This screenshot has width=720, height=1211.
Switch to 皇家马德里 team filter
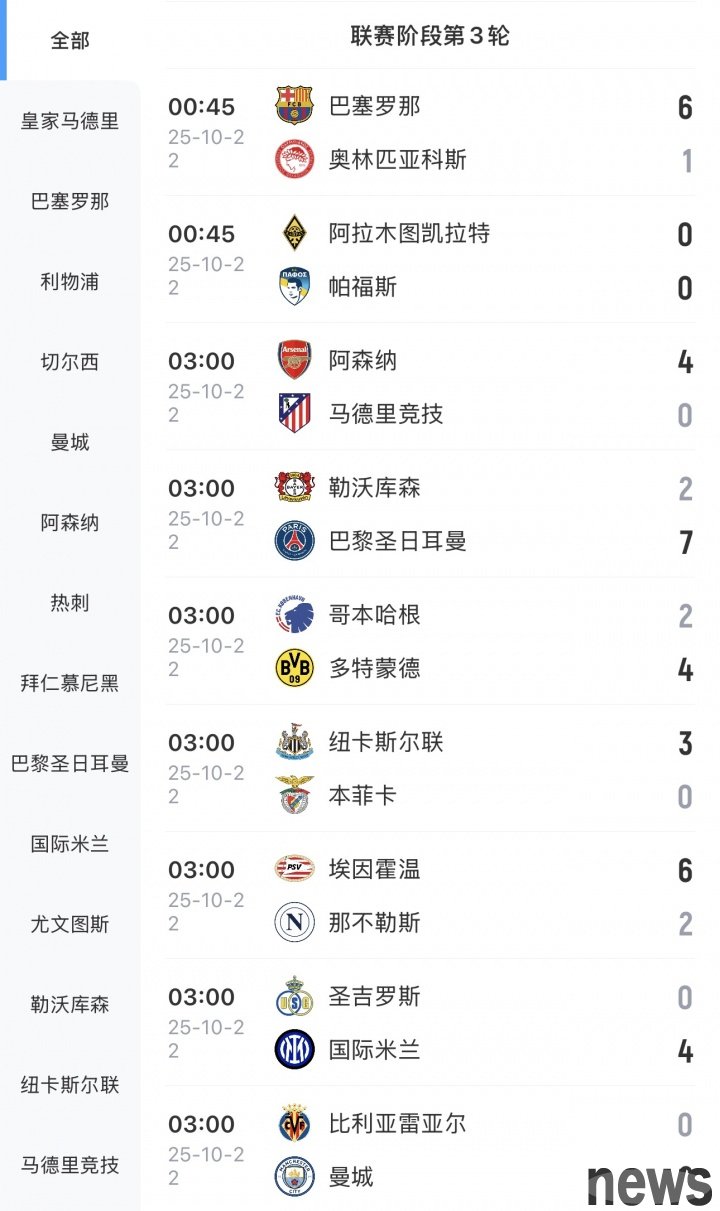point(70,121)
